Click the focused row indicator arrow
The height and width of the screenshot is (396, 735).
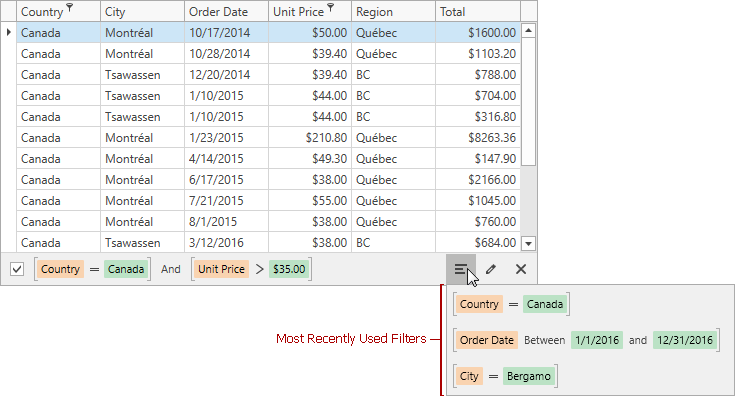8,32
